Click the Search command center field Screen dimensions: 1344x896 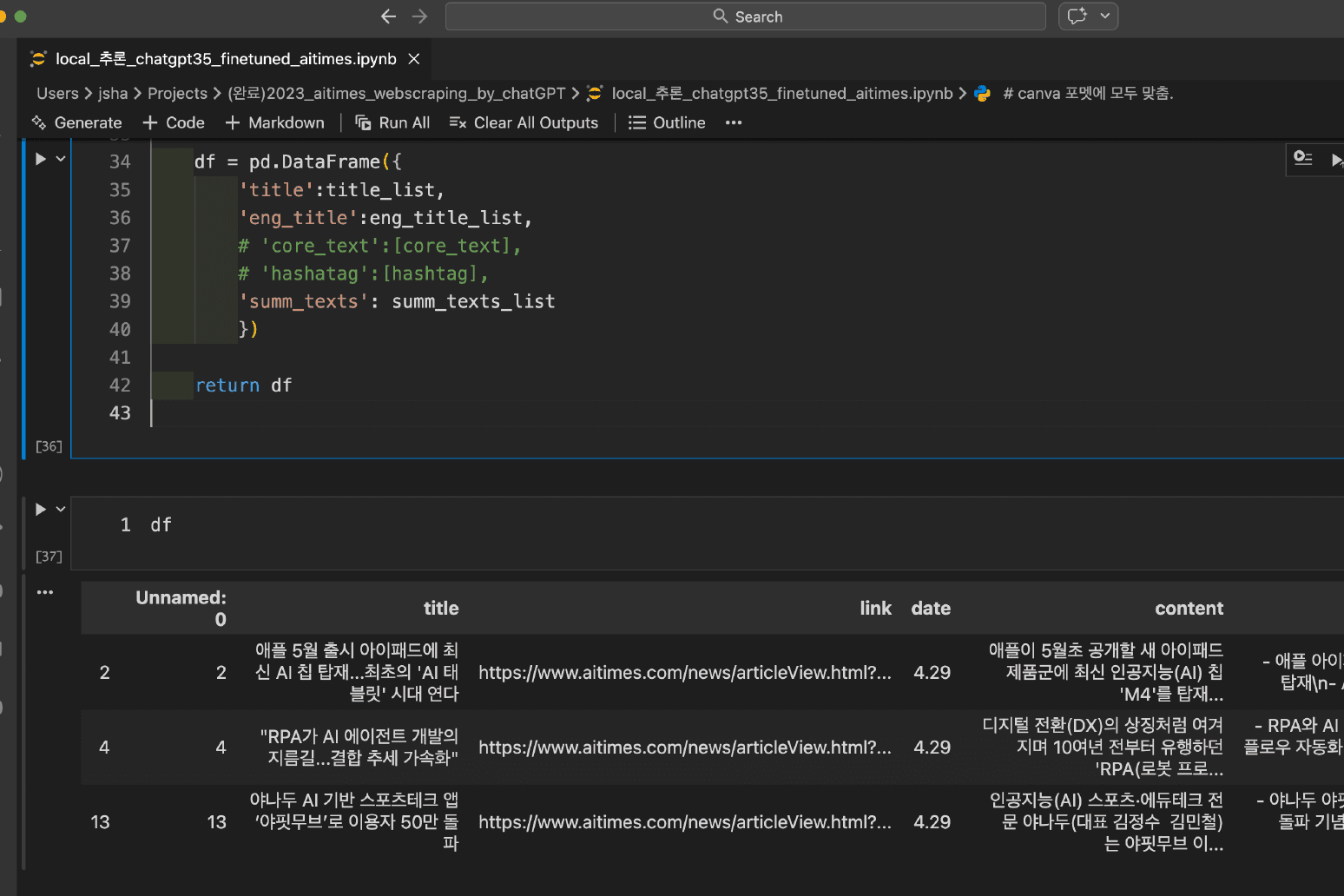(745, 16)
